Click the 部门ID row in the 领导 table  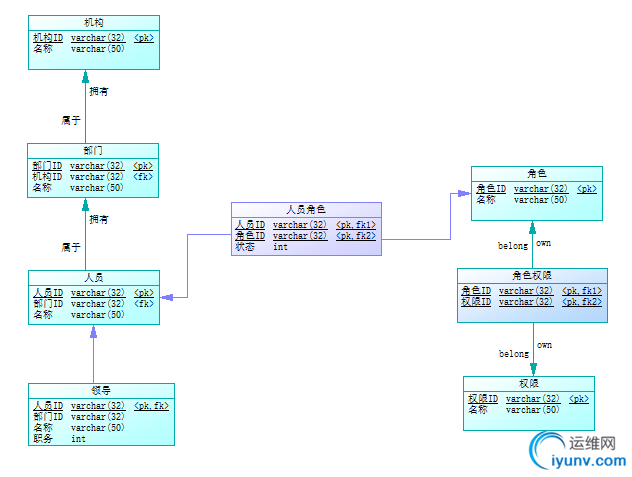79,417
